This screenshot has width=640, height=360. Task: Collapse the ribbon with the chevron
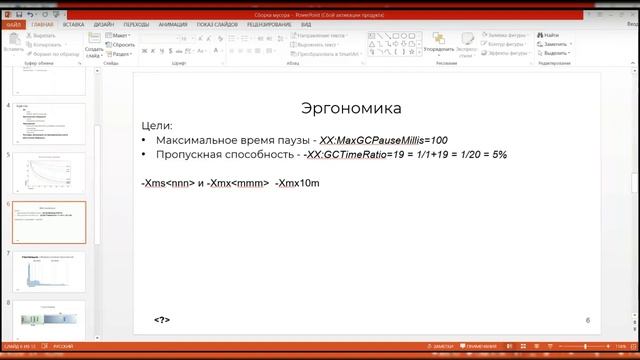point(633,63)
